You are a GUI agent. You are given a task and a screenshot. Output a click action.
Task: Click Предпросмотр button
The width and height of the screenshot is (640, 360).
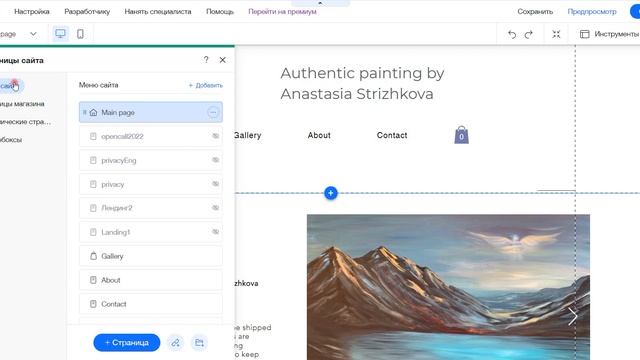click(x=592, y=11)
